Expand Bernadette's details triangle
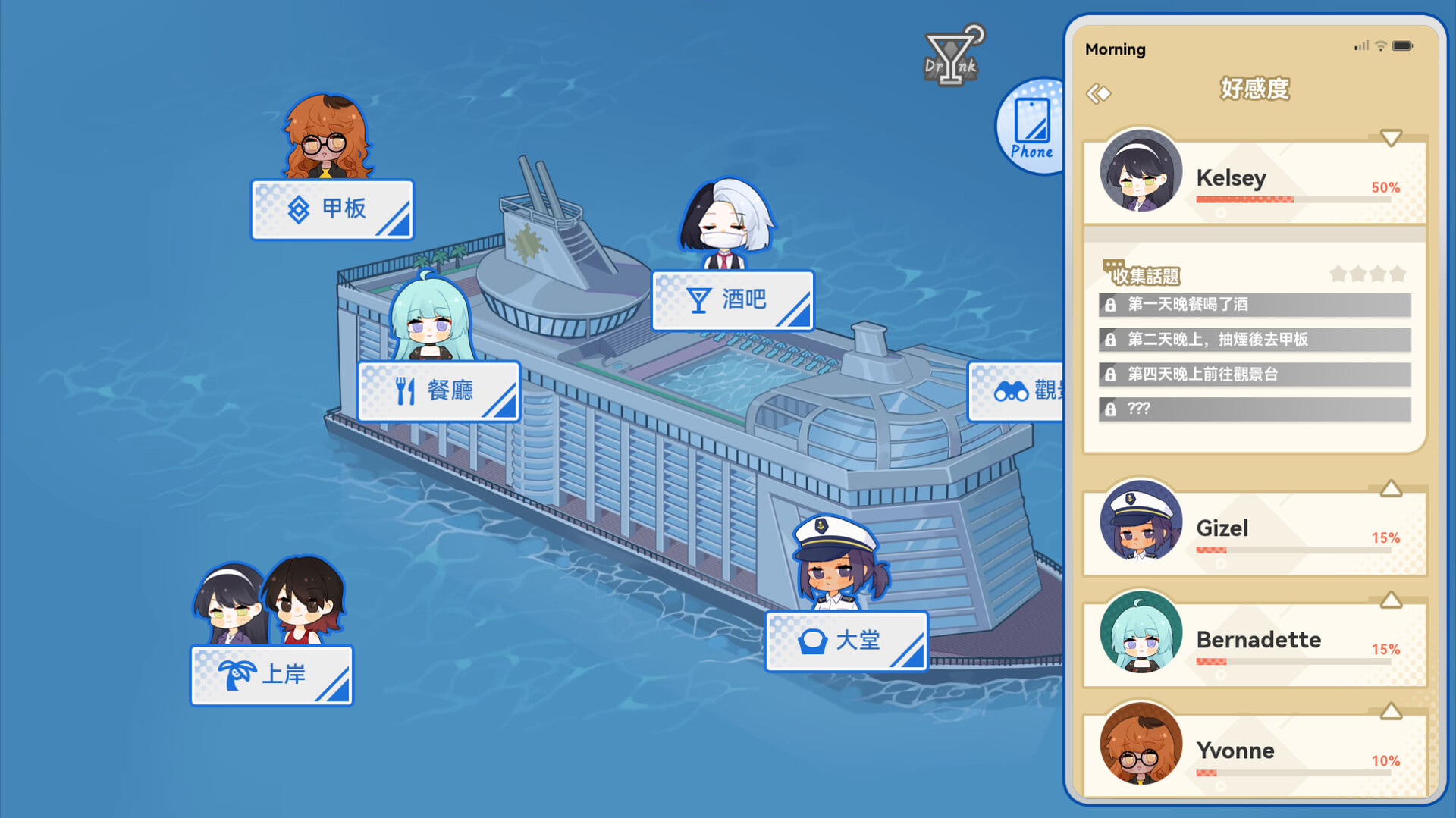This screenshot has width=1456, height=818. coord(1390,600)
